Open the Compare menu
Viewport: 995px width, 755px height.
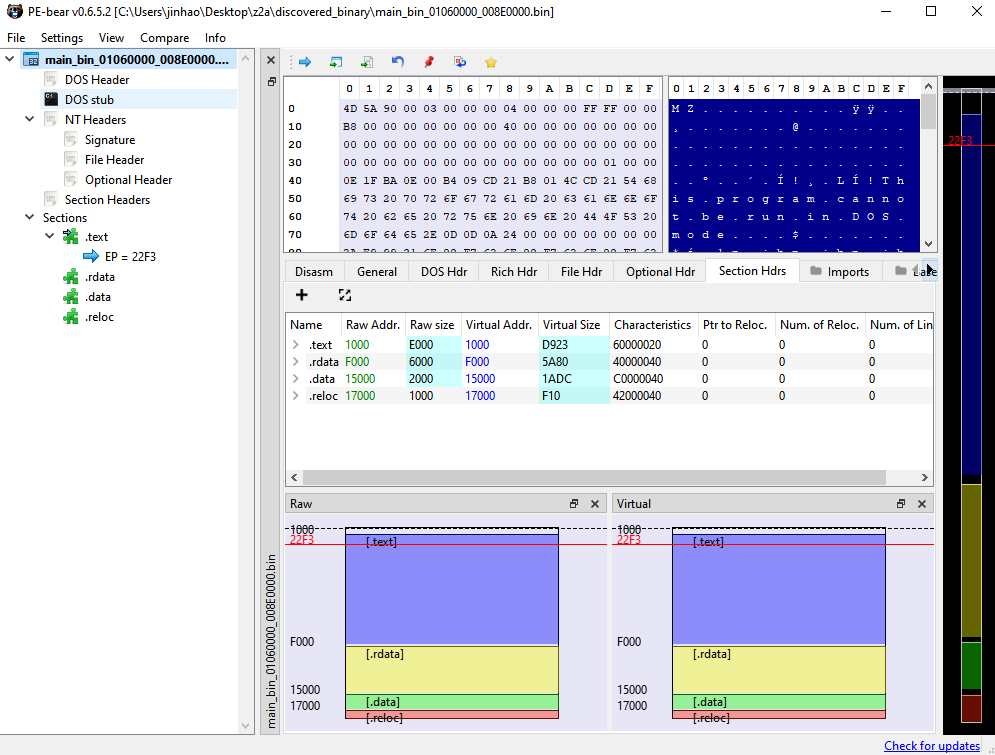[164, 38]
